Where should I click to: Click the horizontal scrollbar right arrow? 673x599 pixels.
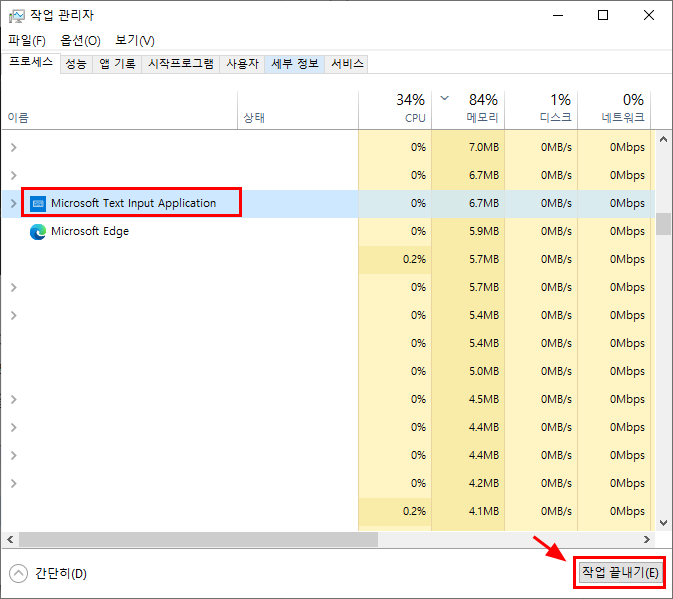647,539
